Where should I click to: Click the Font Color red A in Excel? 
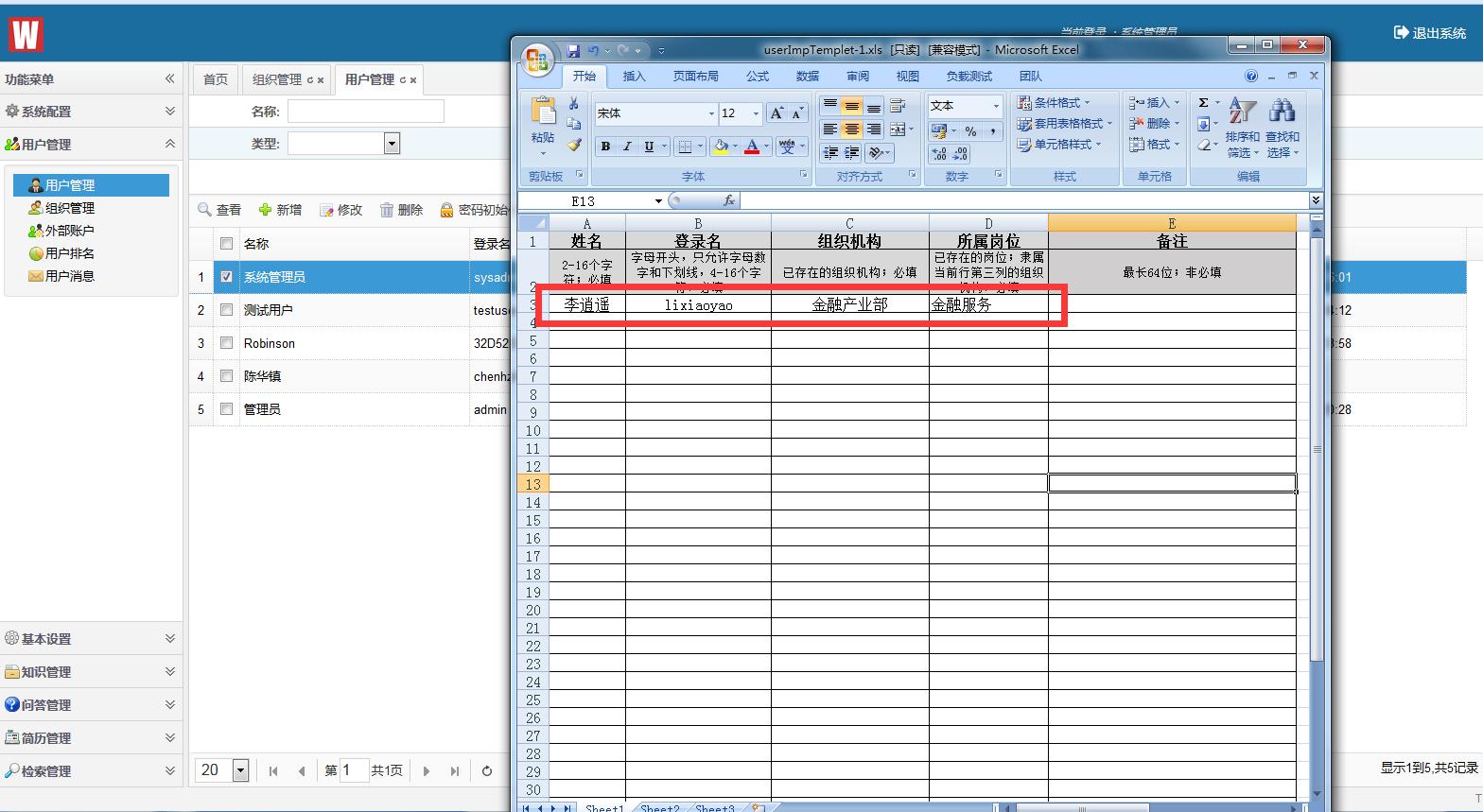tap(752, 147)
